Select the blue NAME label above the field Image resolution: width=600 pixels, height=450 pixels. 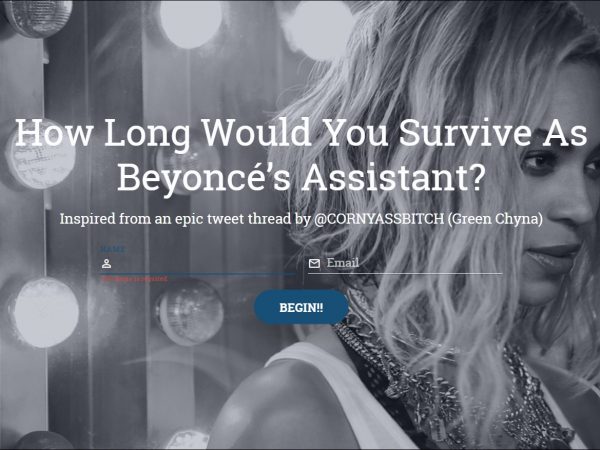coord(112,249)
